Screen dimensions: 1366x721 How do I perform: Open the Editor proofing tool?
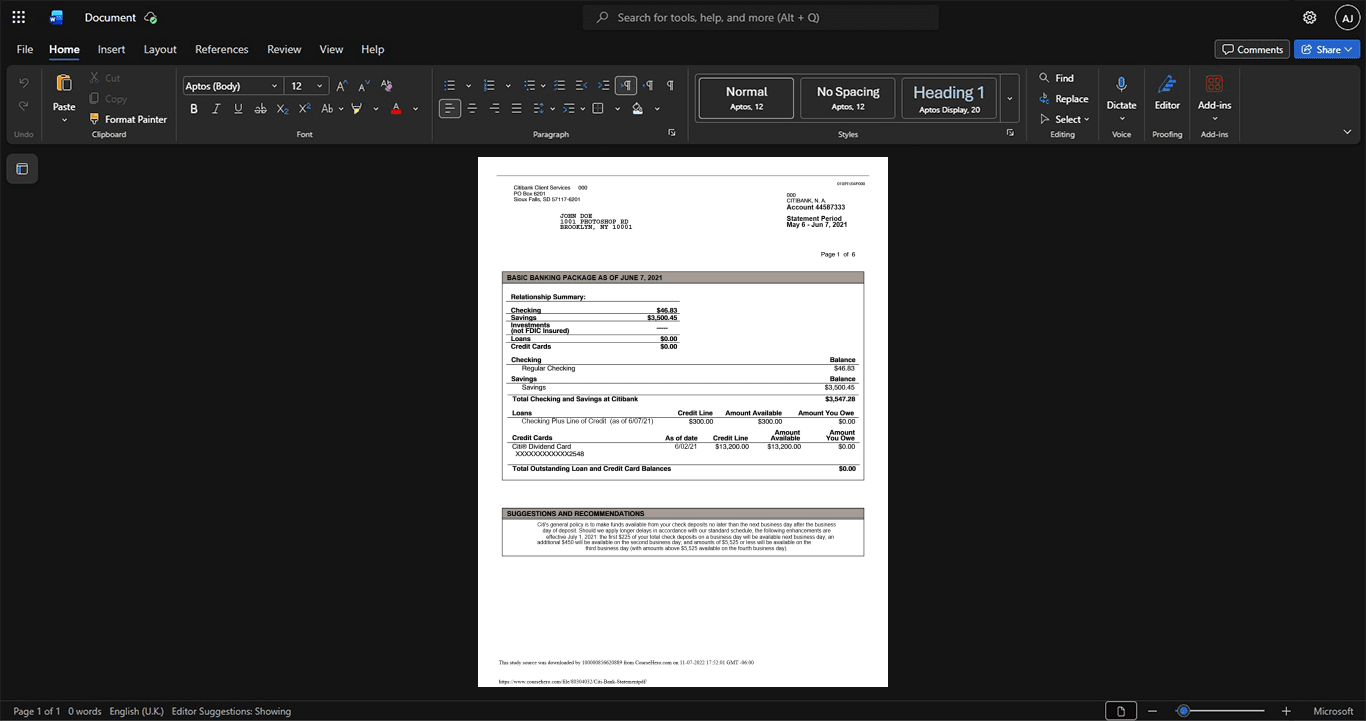point(1167,92)
